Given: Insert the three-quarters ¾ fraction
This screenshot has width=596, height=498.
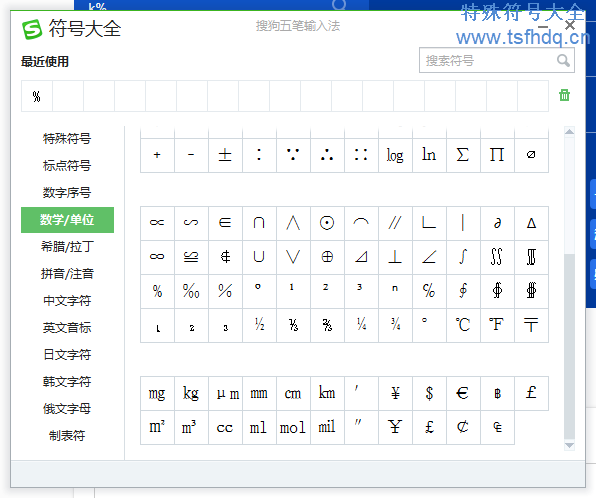Looking at the screenshot, I should click(x=395, y=325).
